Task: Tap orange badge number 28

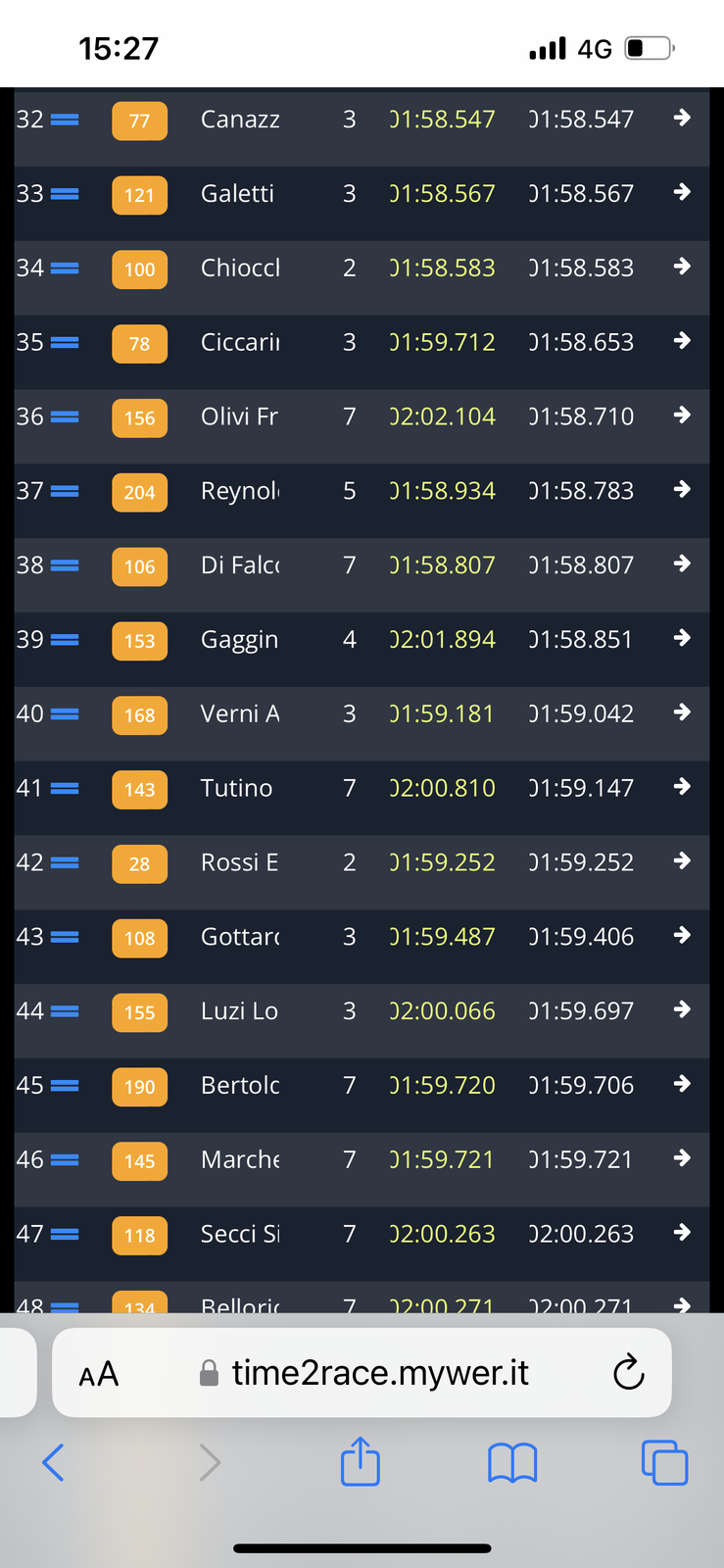Action: coord(139,863)
